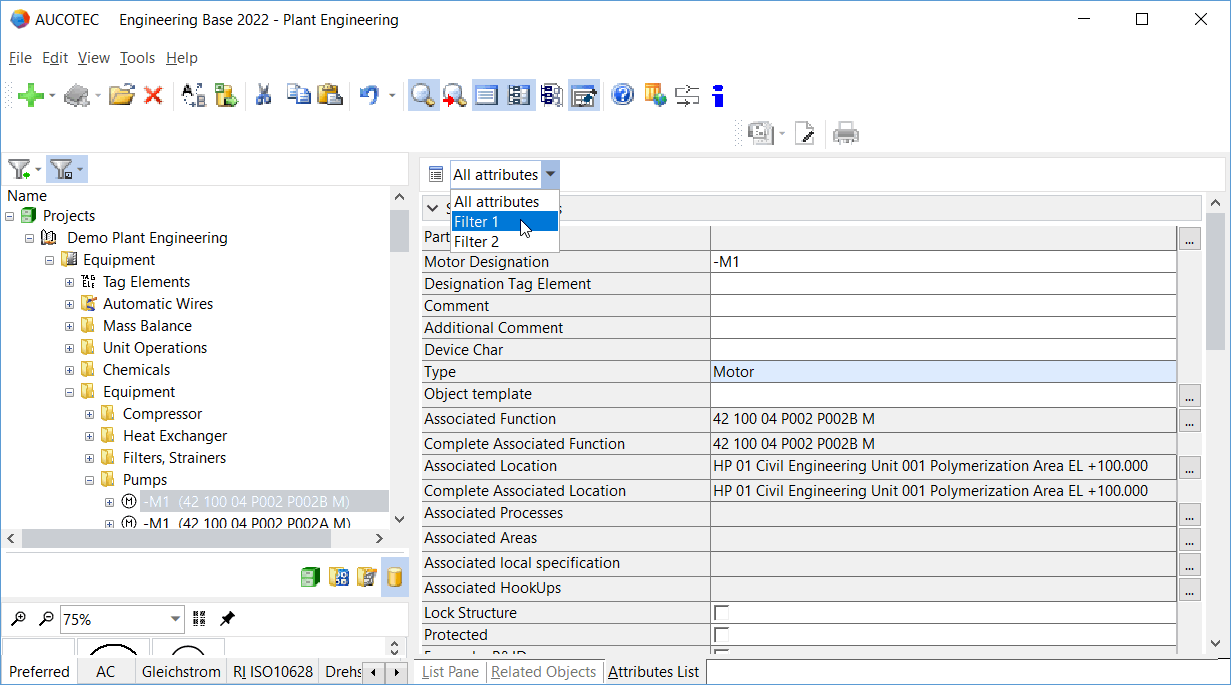Toggle the Protected checkbox
Viewport: 1231px width, 685px height.
[721, 635]
